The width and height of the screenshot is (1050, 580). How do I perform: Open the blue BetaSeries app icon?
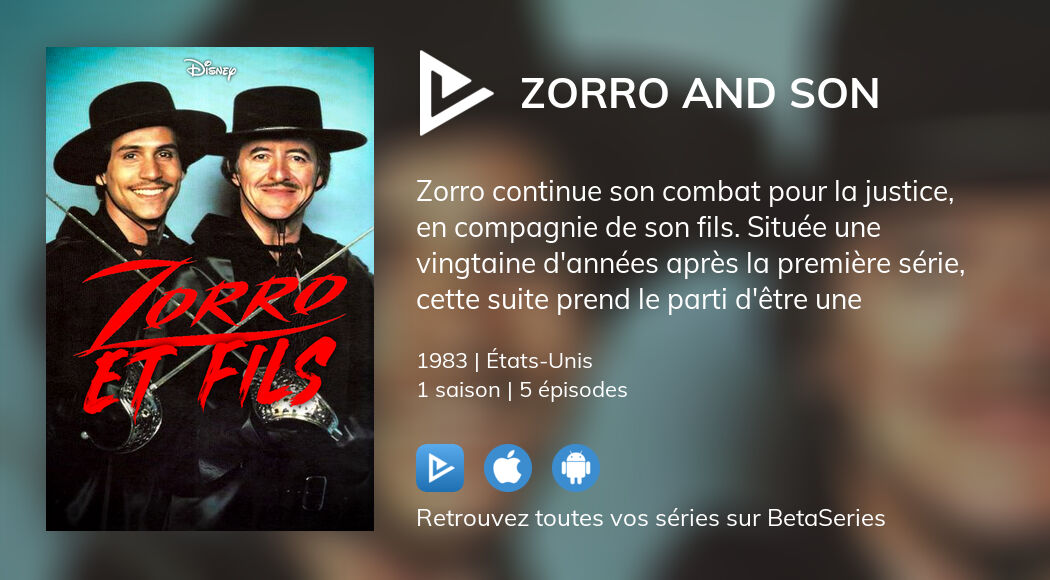click(x=440, y=468)
